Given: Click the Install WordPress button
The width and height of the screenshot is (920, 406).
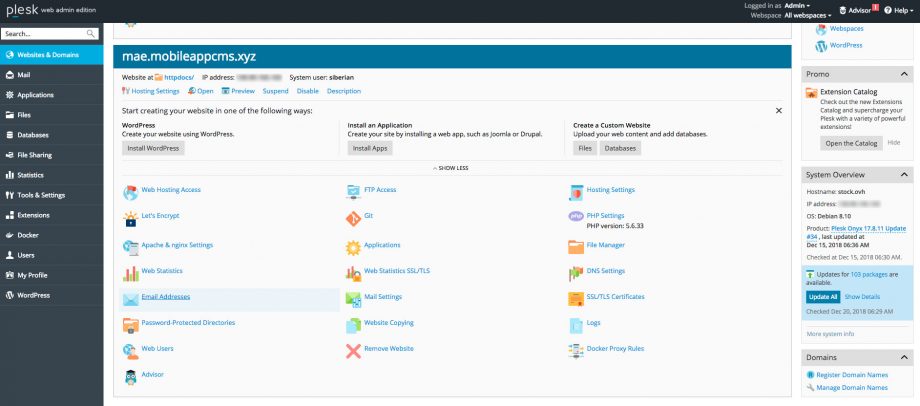Looking at the screenshot, I should [153, 148].
